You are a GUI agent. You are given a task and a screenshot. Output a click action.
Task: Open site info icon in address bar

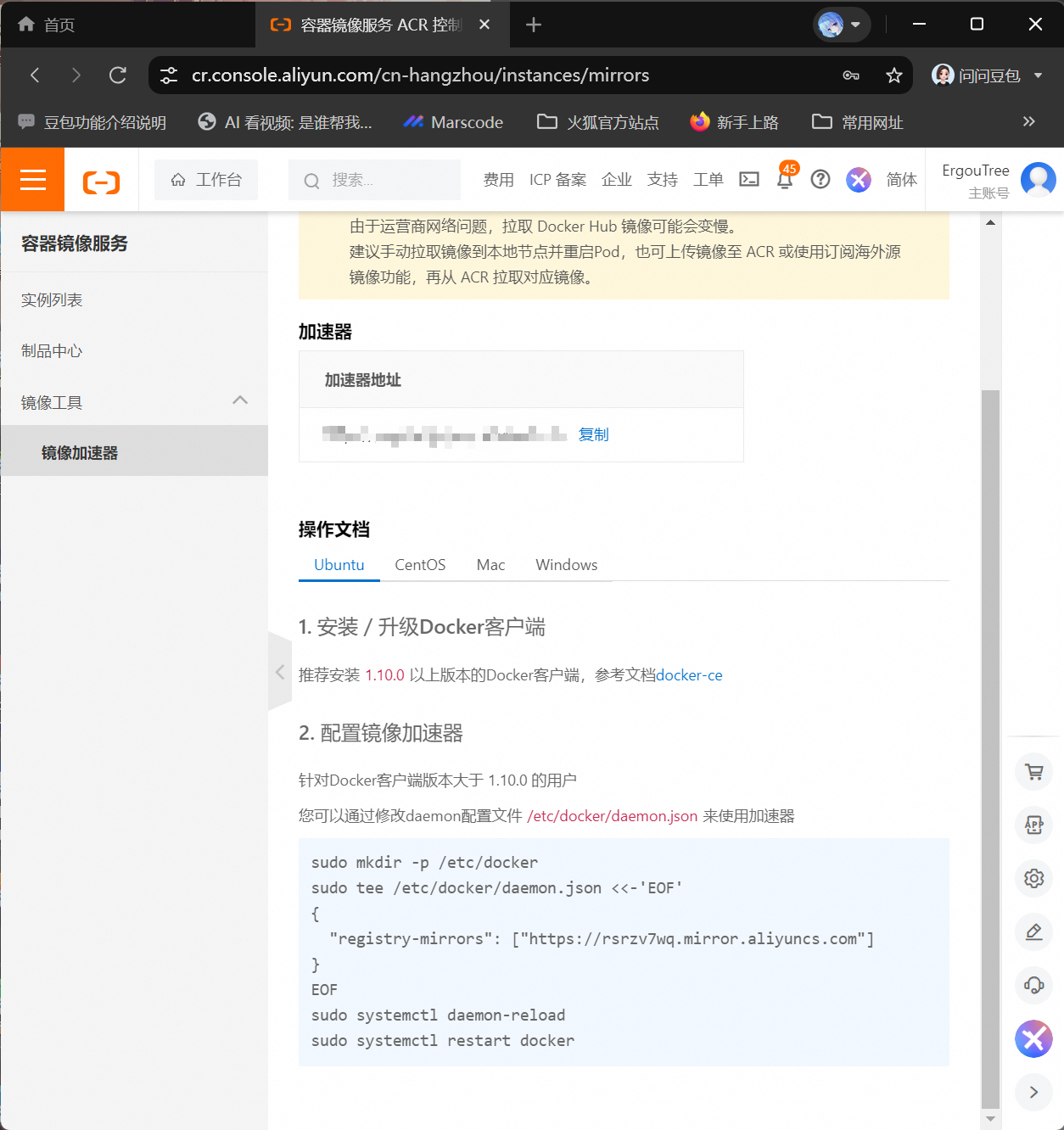169,76
